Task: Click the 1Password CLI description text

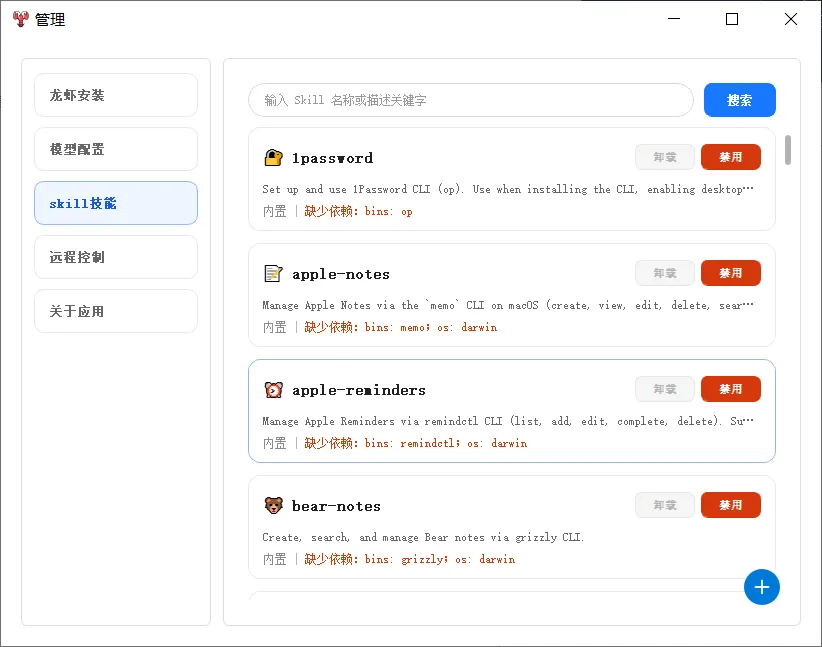Action: [x=507, y=189]
